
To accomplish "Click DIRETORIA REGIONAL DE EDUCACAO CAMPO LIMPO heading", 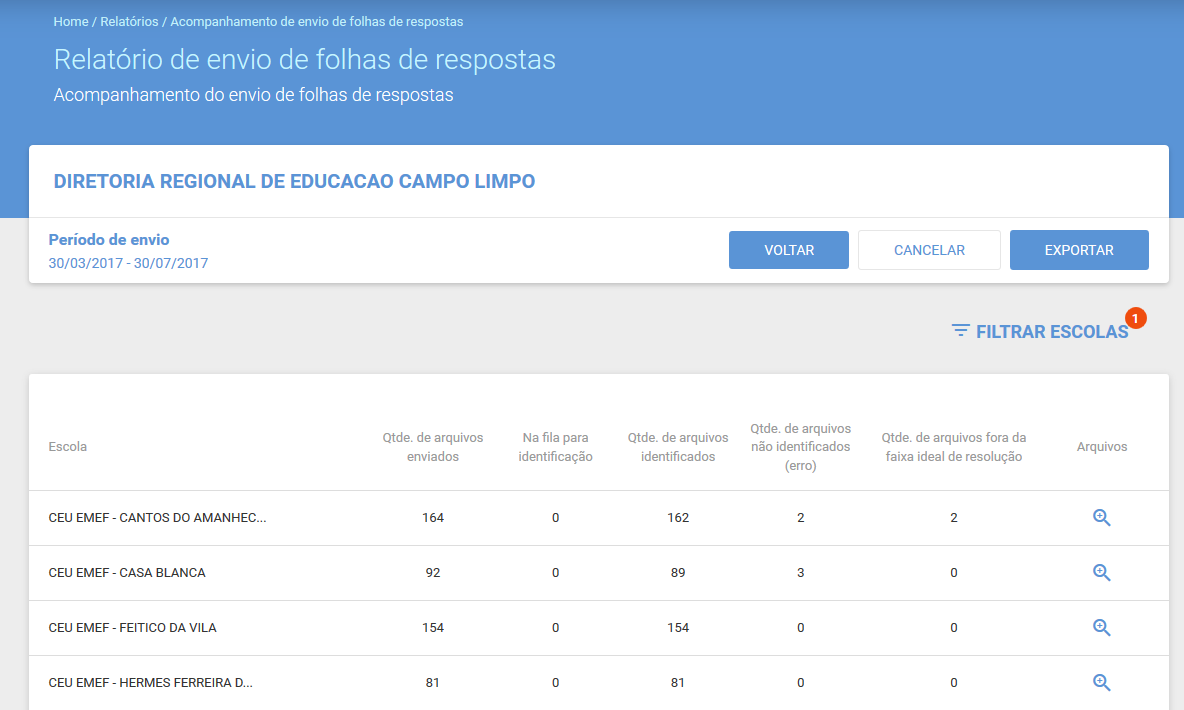I will coord(294,181).
